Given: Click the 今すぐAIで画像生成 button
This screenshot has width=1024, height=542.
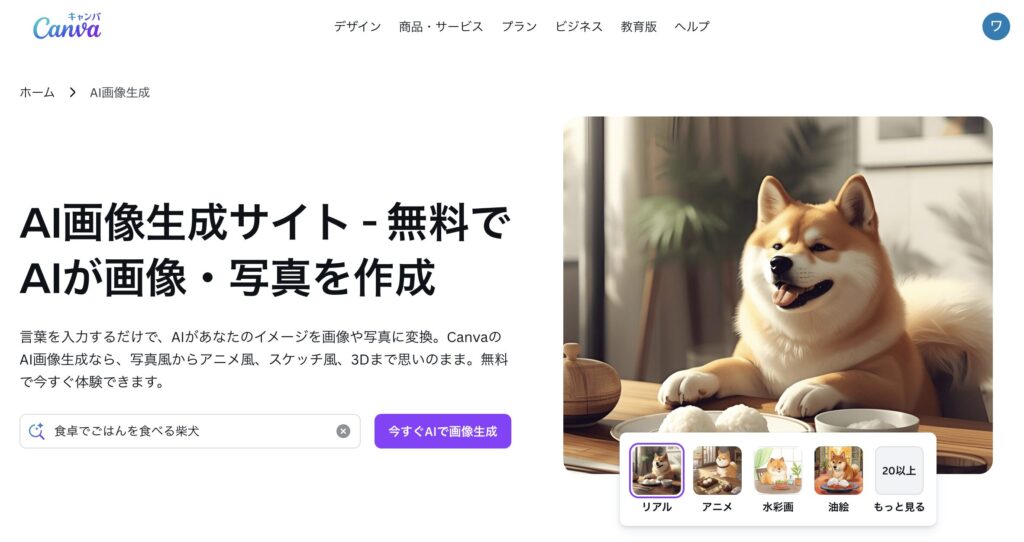Looking at the screenshot, I should (x=443, y=431).
